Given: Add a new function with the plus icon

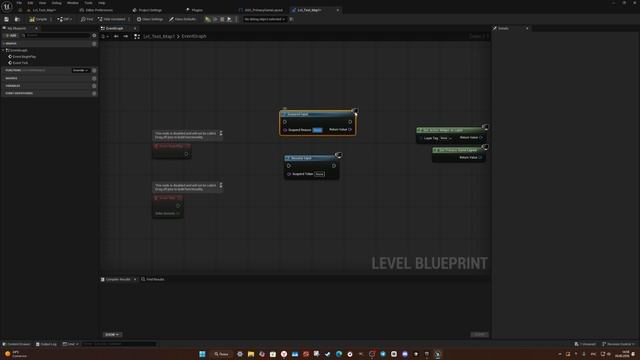Looking at the screenshot, I should (94, 71).
